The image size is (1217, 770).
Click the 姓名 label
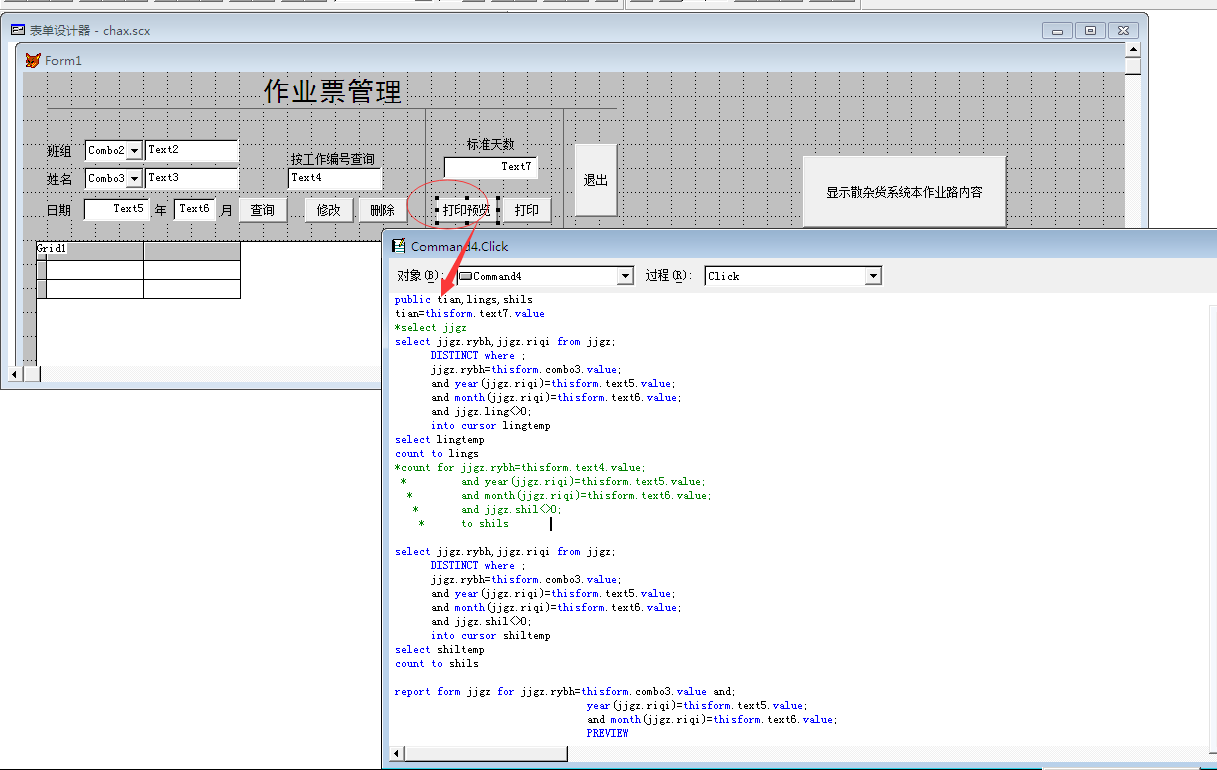[59, 179]
